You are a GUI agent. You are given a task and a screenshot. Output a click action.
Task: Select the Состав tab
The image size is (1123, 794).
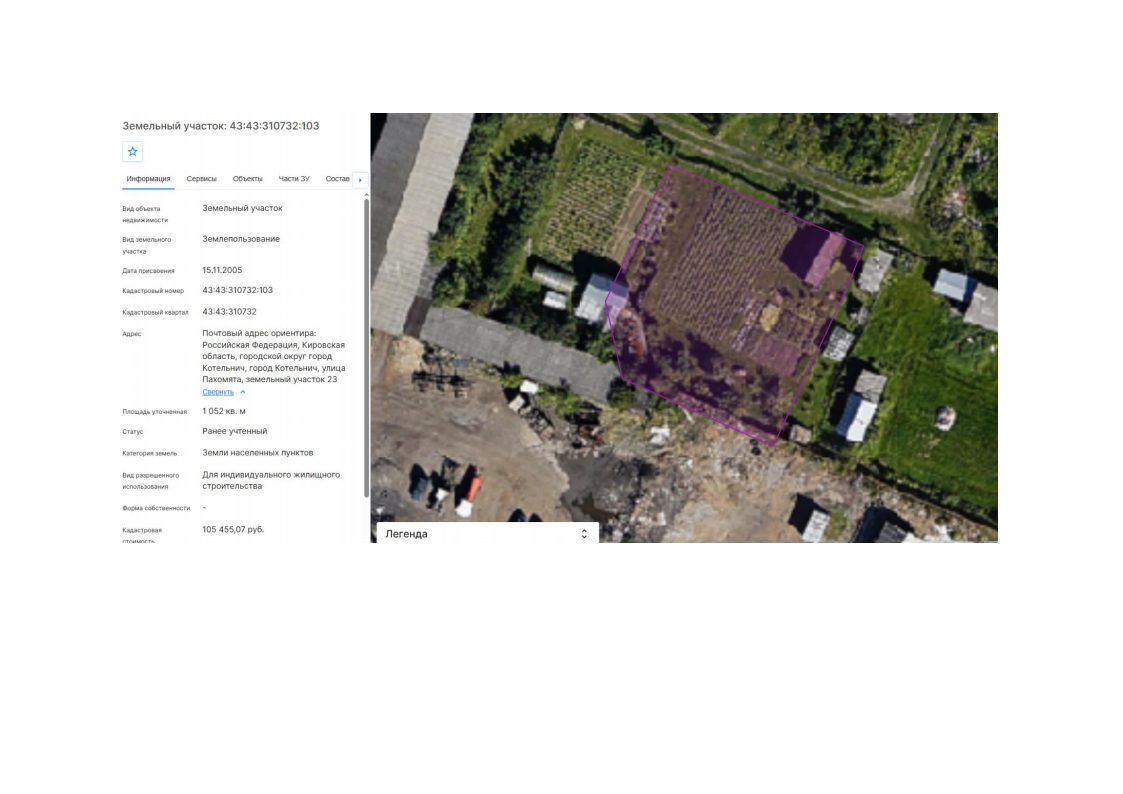coord(337,179)
